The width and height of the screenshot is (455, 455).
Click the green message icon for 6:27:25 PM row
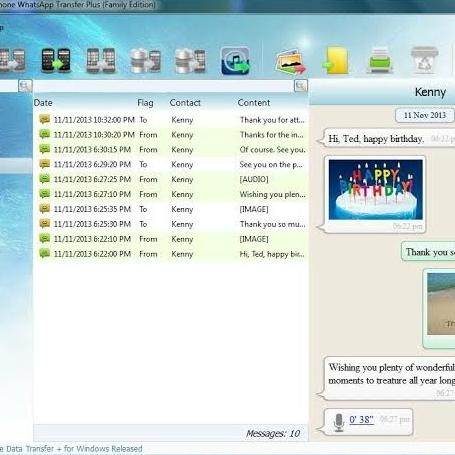(44, 179)
